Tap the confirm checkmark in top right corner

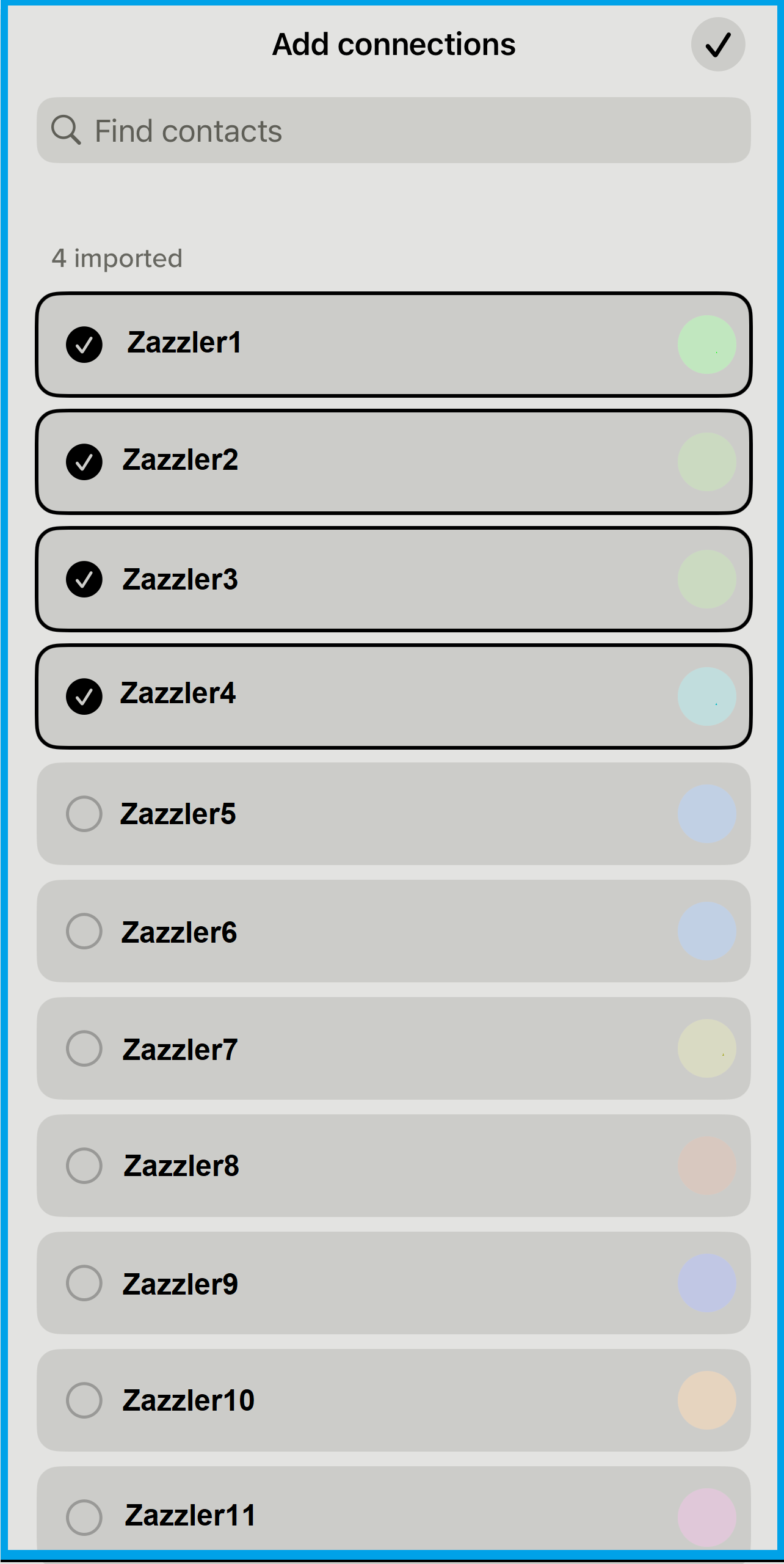pos(717,45)
